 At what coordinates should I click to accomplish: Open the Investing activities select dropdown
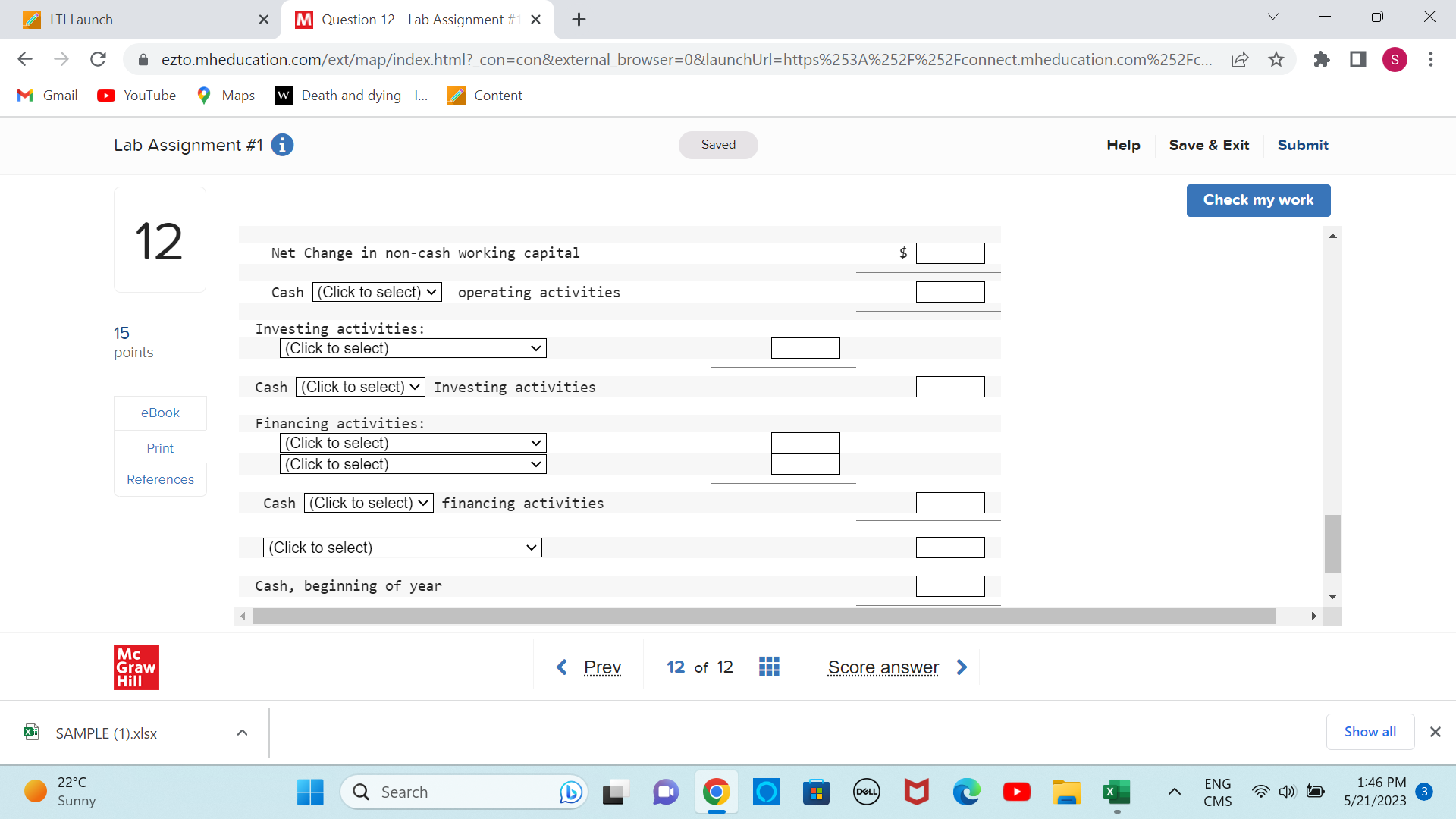click(x=413, y=347)
